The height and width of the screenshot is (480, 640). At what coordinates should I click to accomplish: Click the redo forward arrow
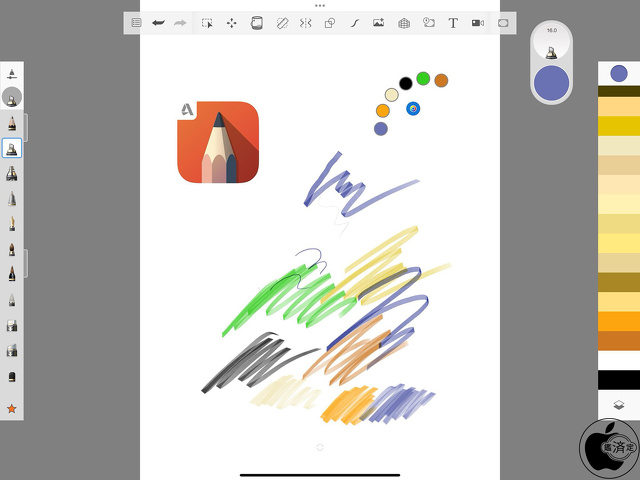(x=180, y=23)
